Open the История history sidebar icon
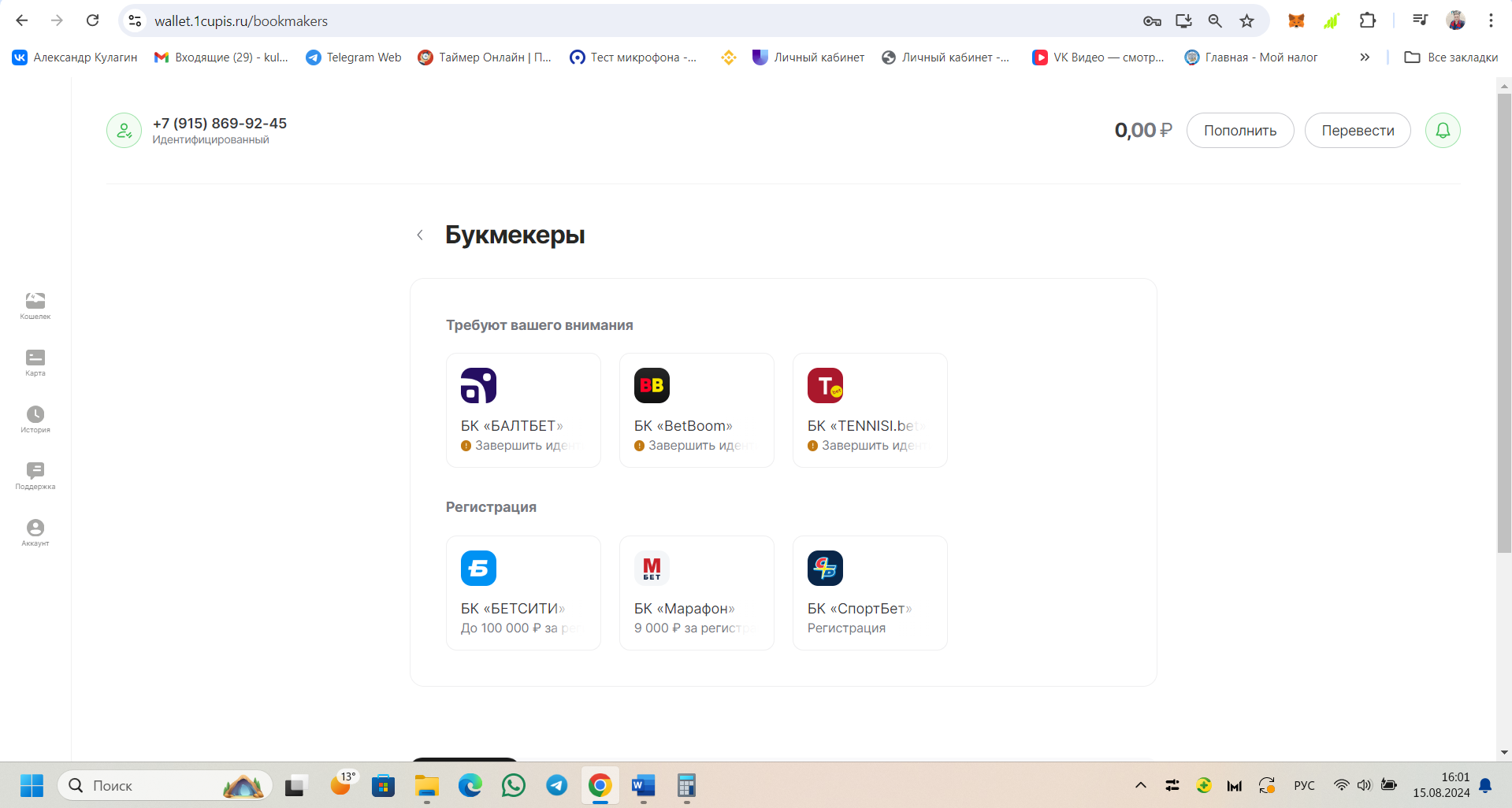1512x808 pixels. pos(35,418)
